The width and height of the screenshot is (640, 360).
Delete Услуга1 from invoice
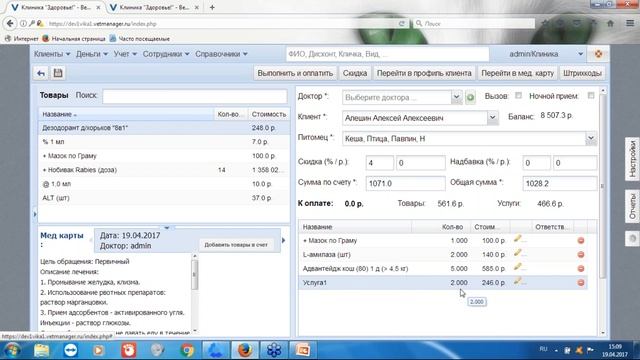point(581,283)
